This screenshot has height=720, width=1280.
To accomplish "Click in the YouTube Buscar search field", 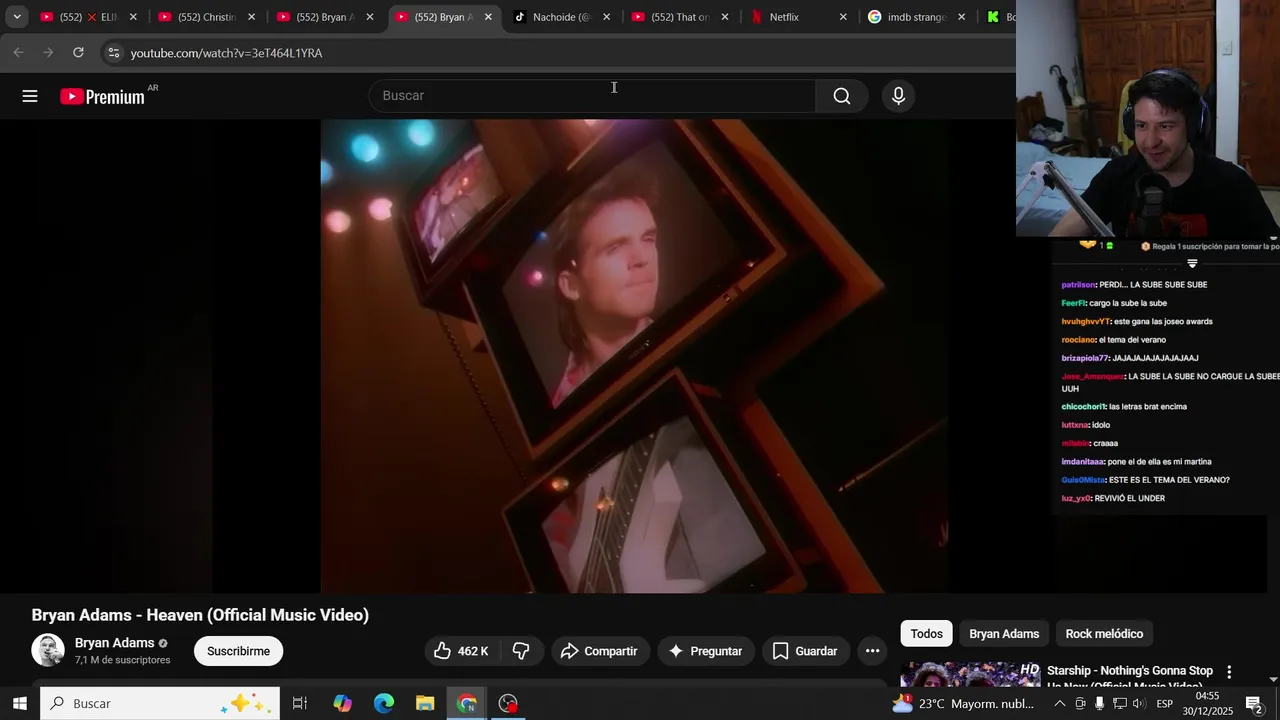I will pyautogui.click(x=592, y=96).
